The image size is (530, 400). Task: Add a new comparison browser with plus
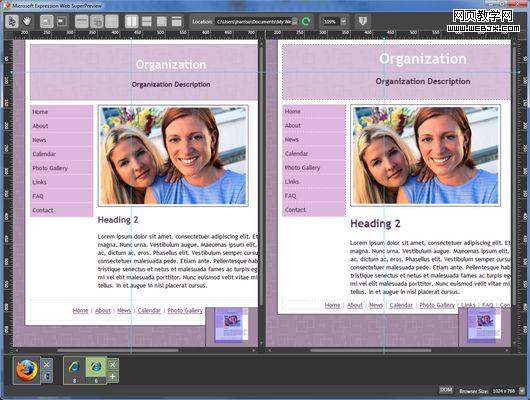113,376
